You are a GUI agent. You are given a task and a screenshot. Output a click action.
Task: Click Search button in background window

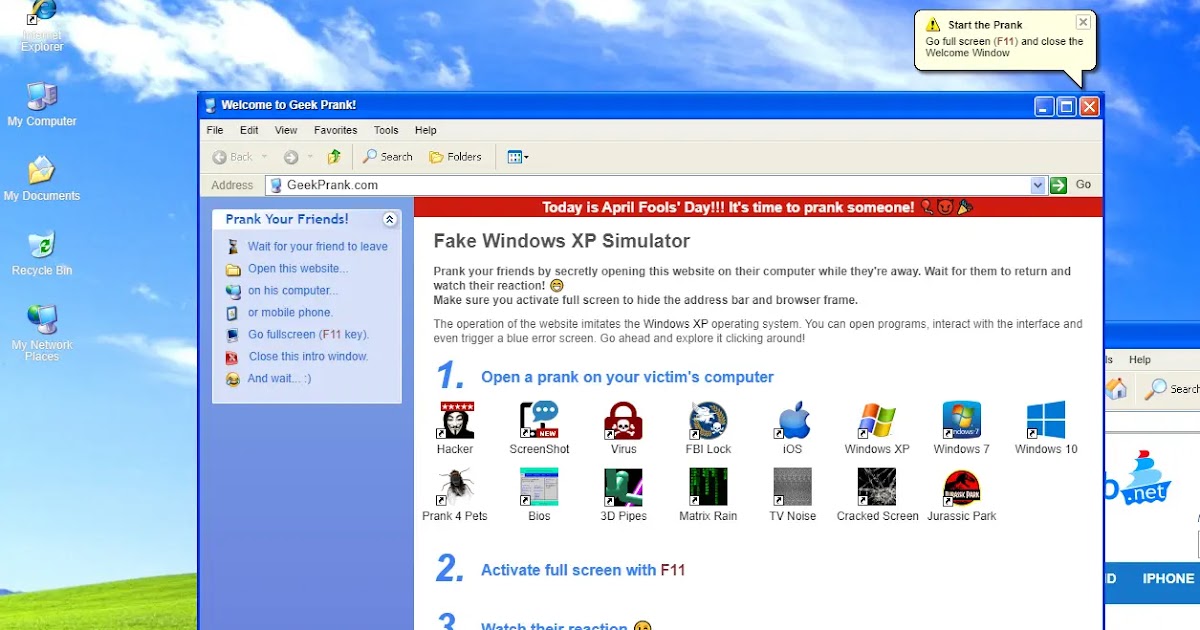(x=1173, y=389)
